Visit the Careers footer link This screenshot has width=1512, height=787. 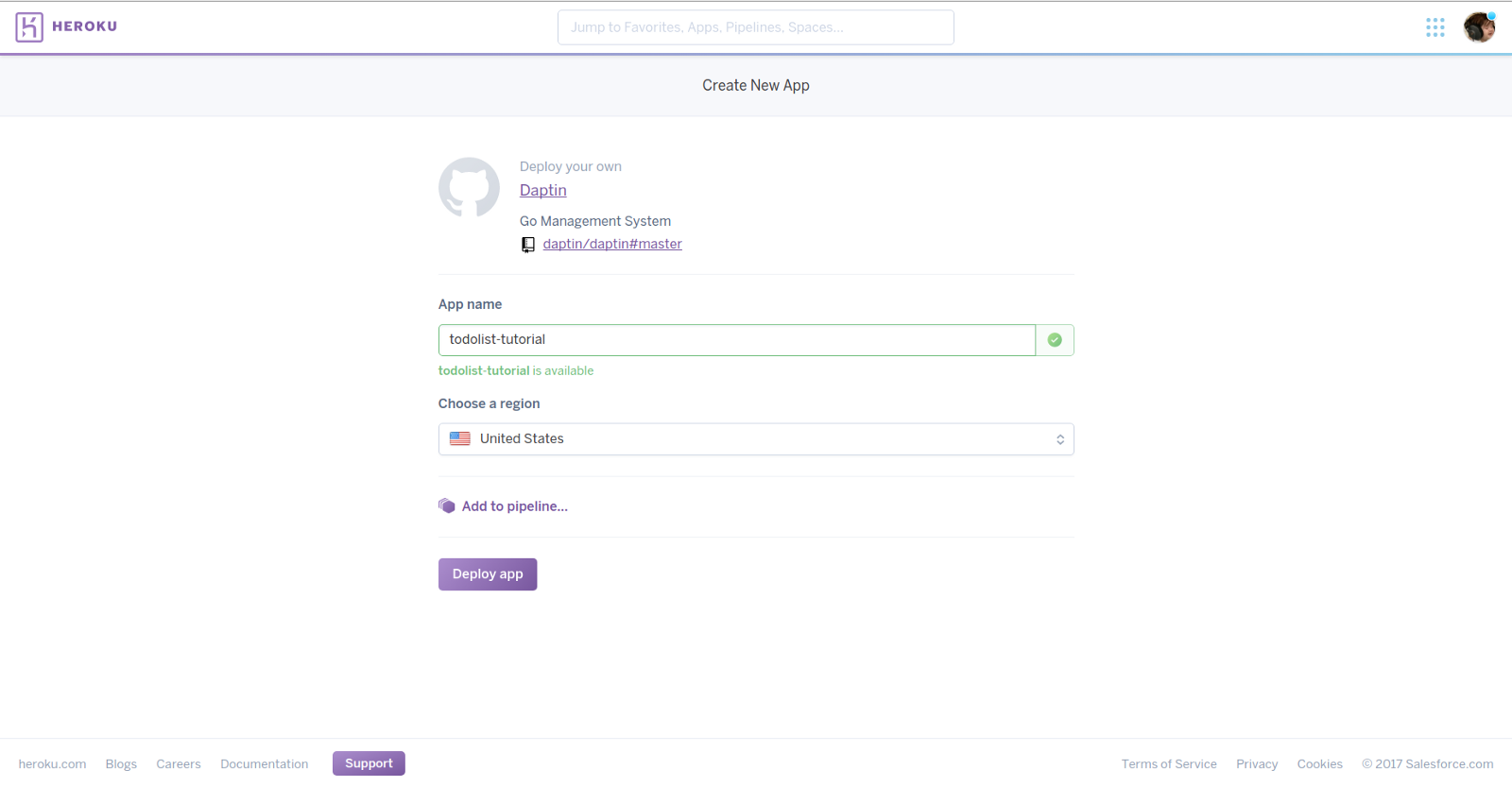(x=179, y=764)
